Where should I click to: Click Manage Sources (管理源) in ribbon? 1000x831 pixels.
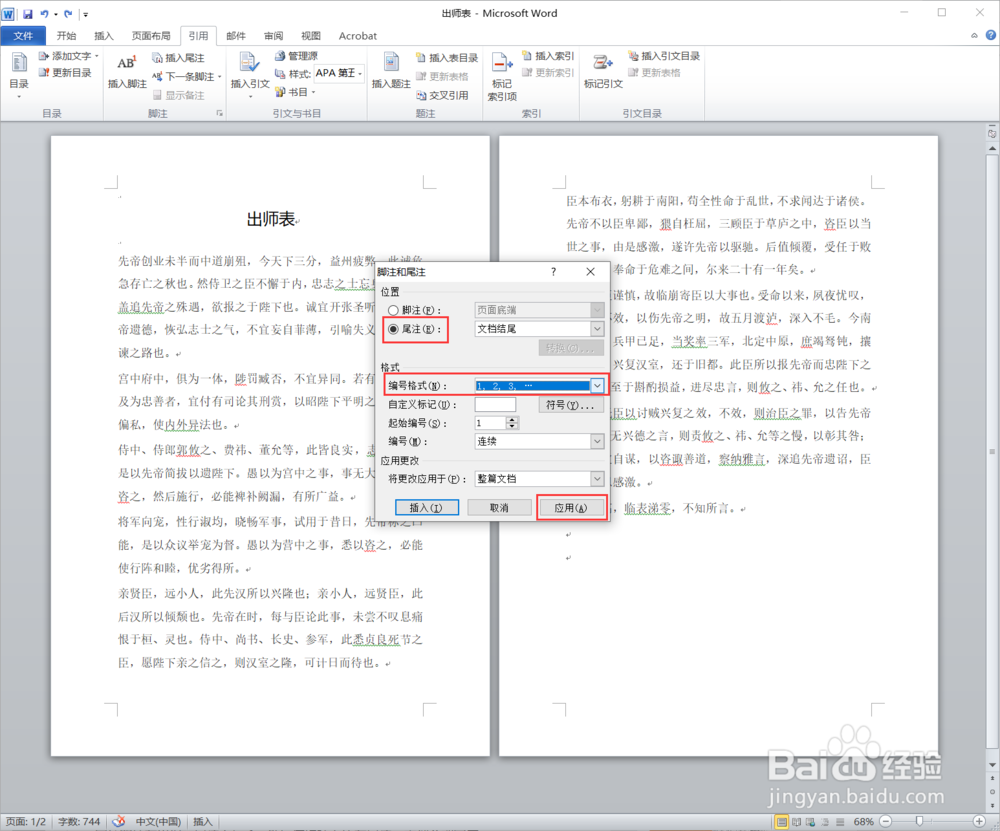[297, 56]
